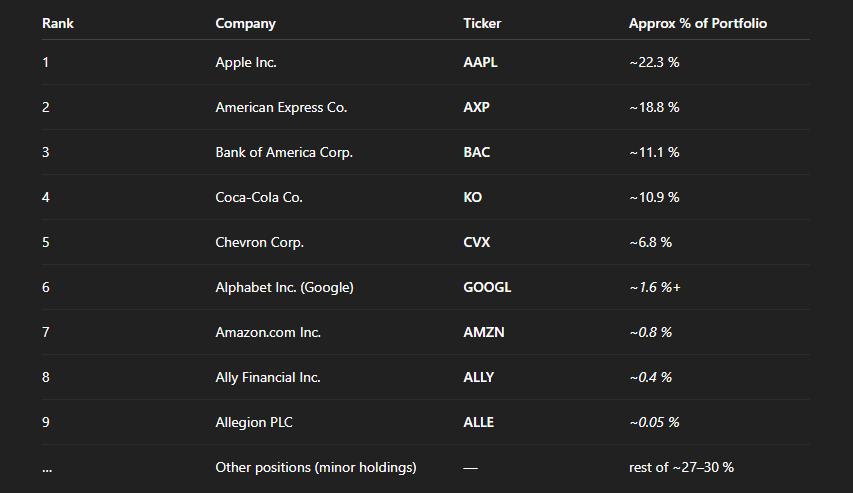Select the Allegion PLC cell
853x493 pixels.
[x=254, y=422]
